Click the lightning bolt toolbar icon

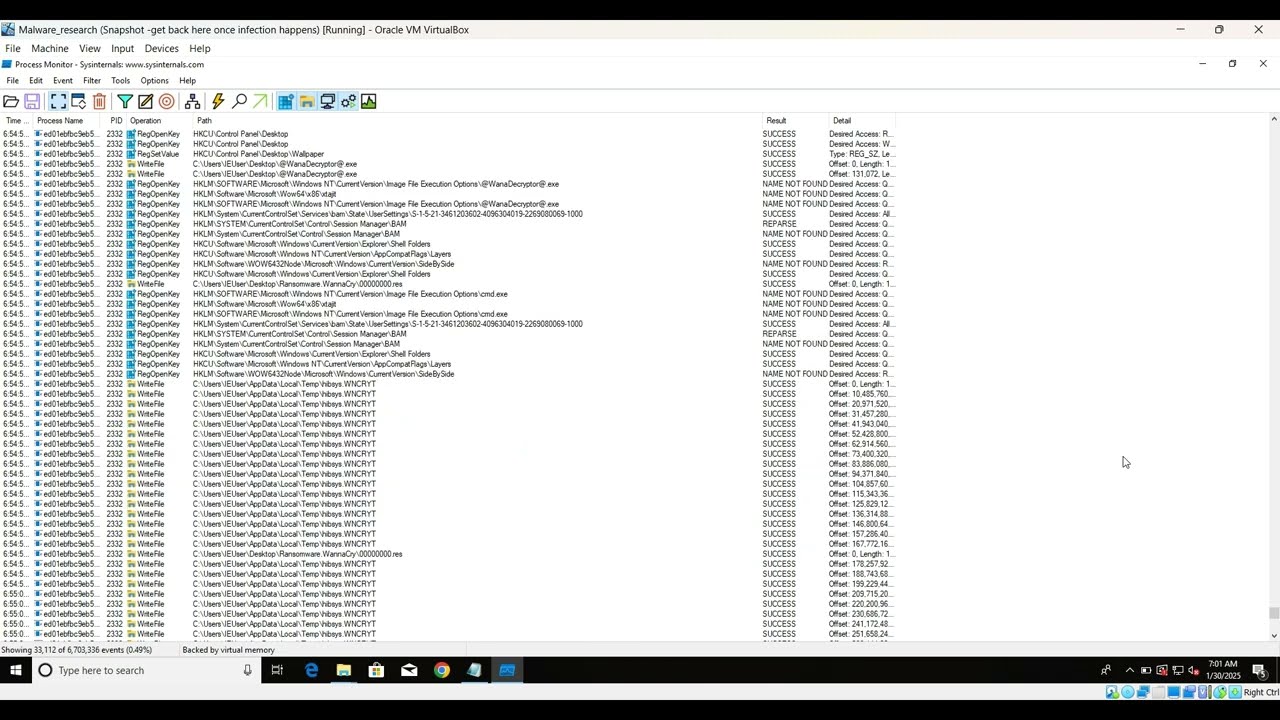click(218, 101)
